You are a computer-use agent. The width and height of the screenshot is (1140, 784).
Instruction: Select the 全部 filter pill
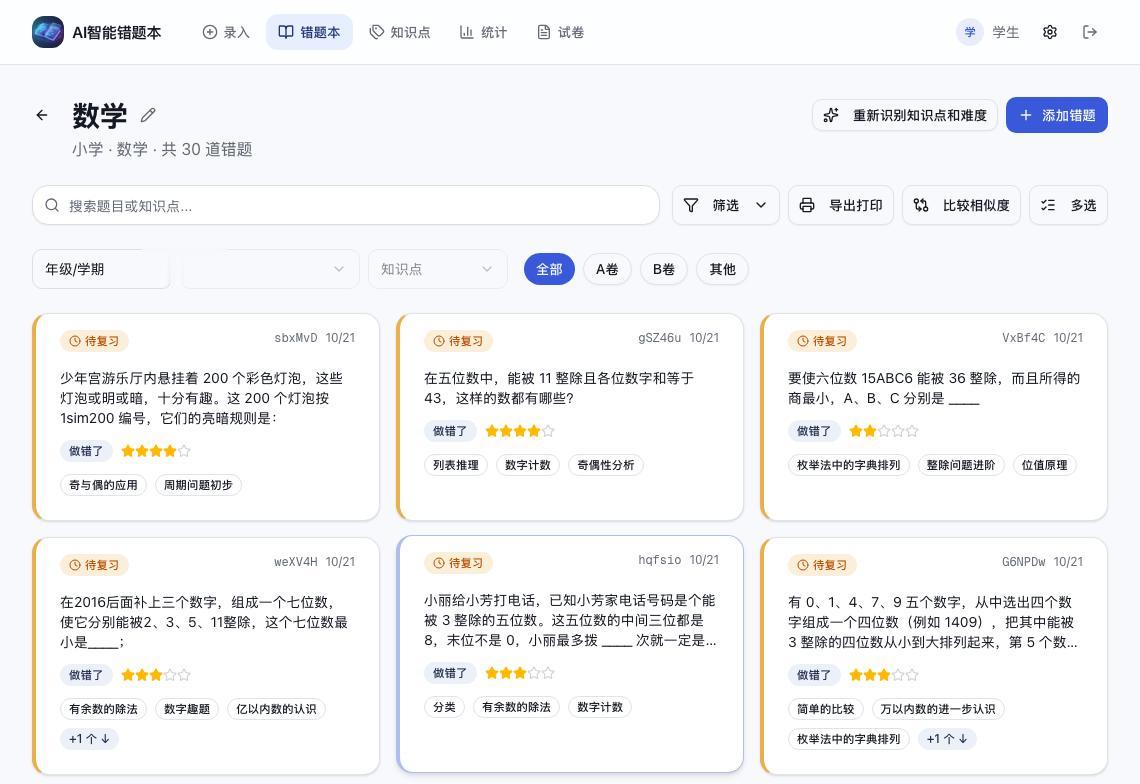pos(549,269)
